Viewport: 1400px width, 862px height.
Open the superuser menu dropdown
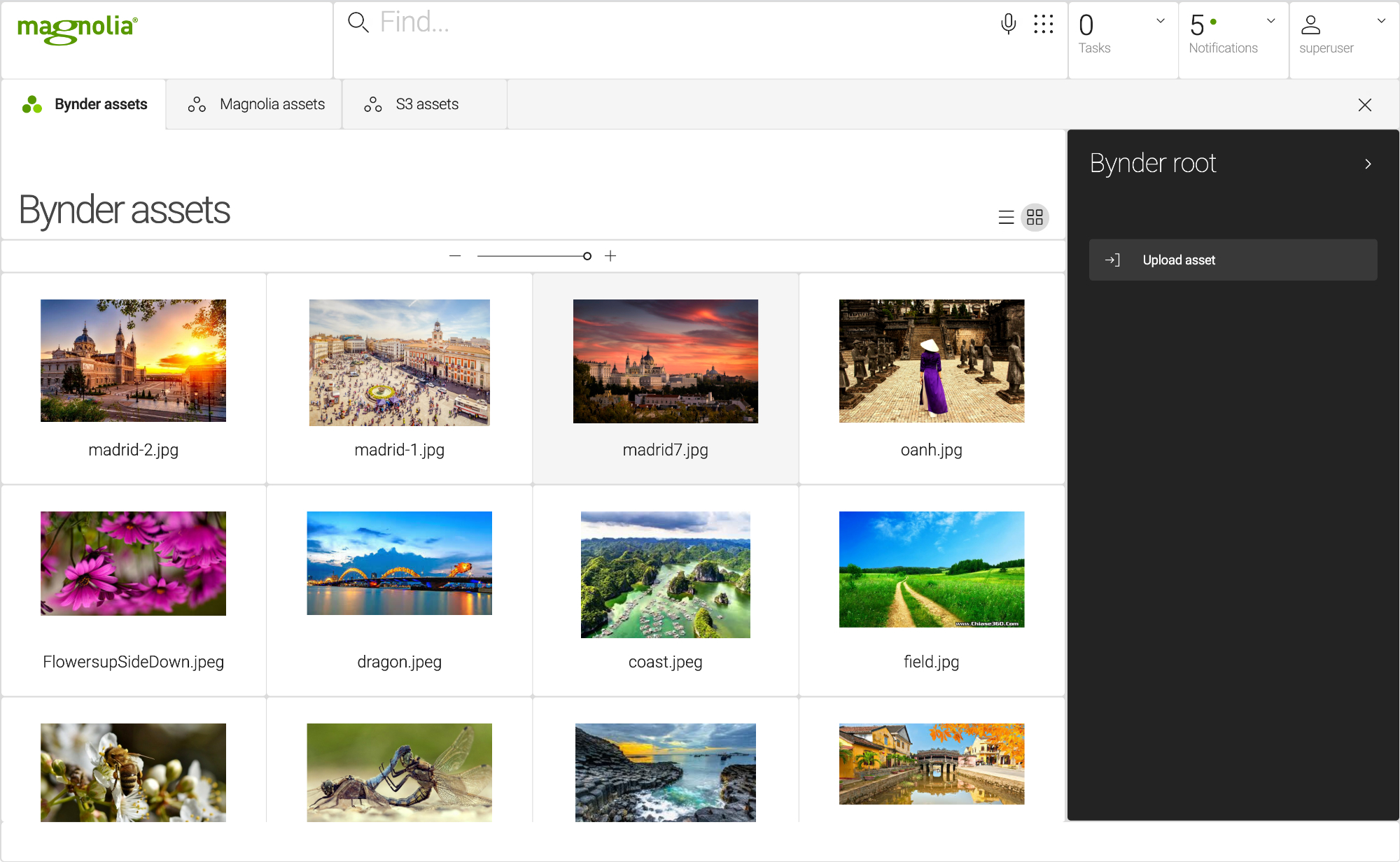point(1381,21)
